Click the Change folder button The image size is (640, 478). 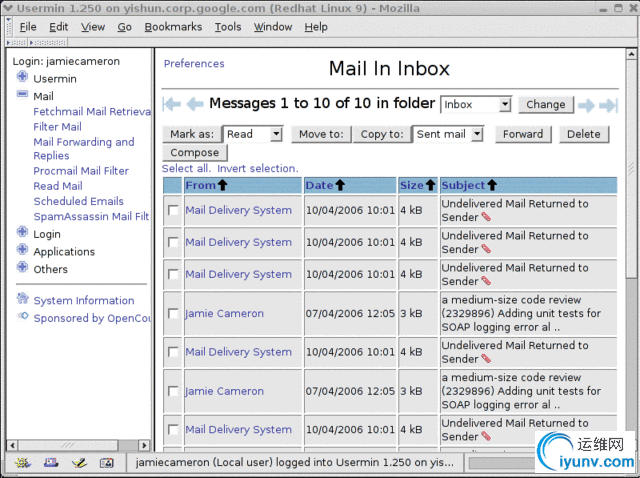[x=546, y=104]
